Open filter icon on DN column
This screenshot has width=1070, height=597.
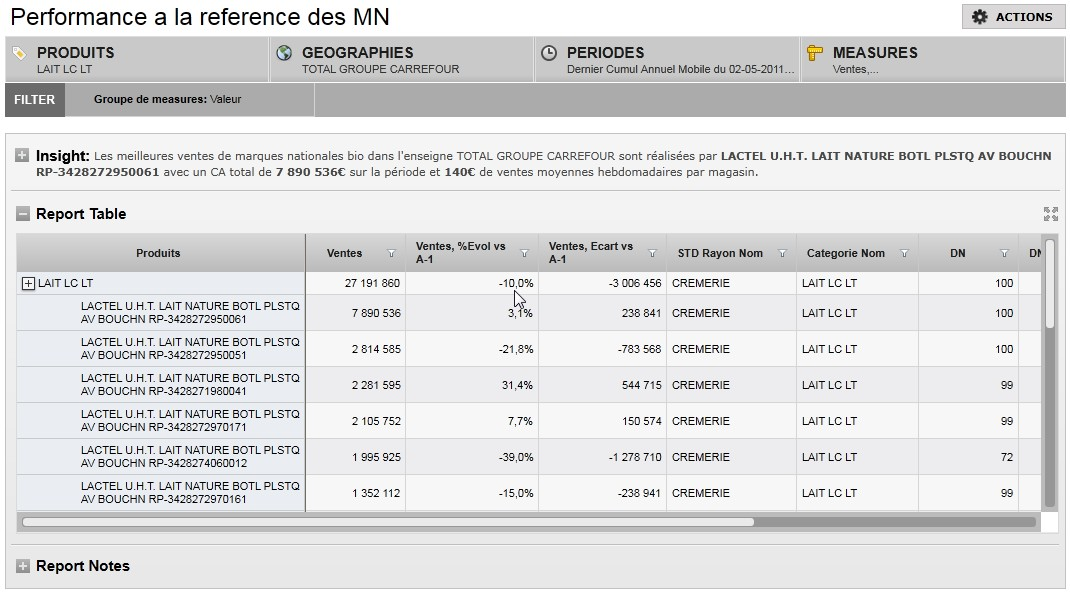1004,254
